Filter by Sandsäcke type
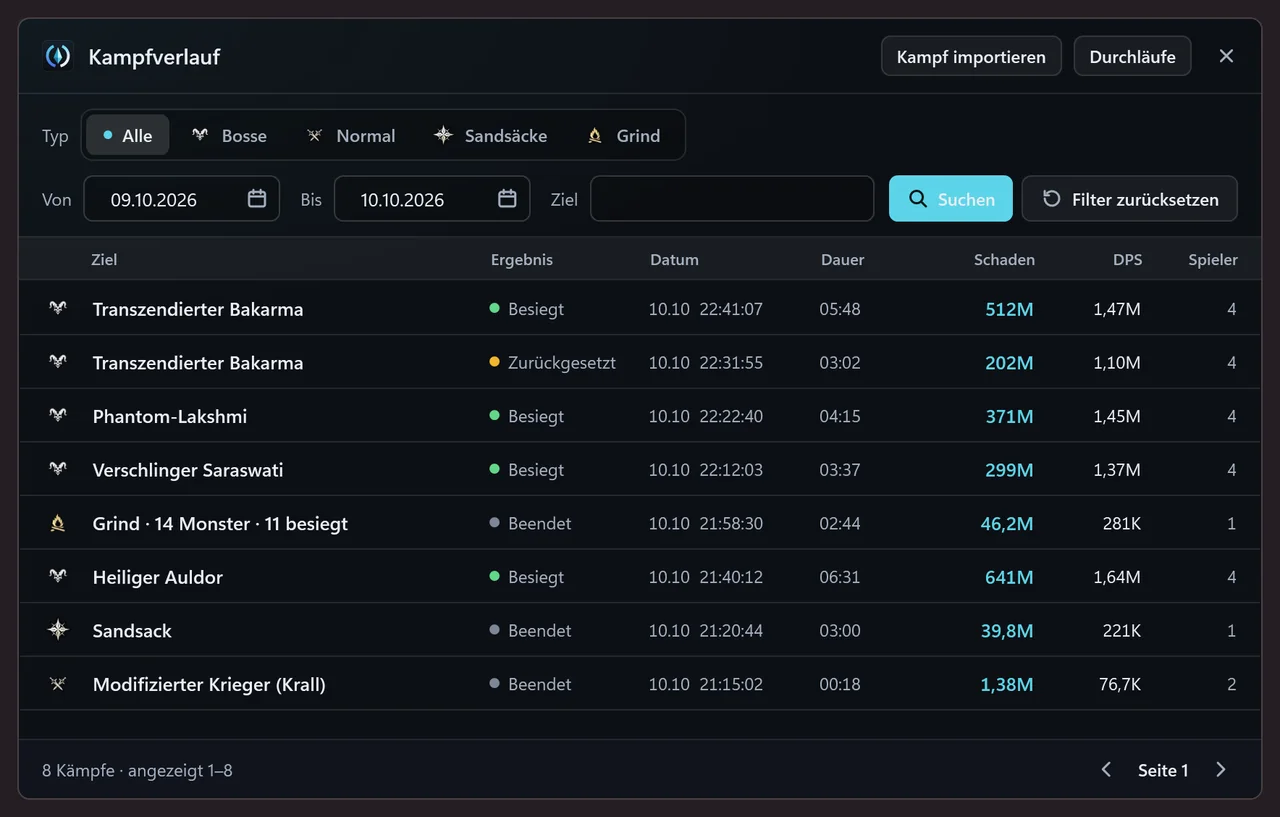The height and width of the screenshot is (817, 1280). (490, 135)
